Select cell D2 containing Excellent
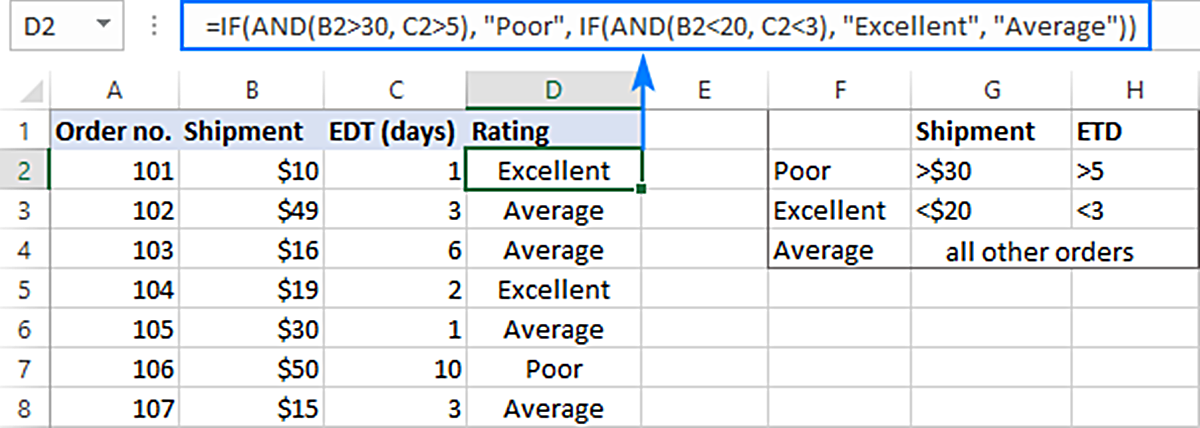This screenshot has height=428, width=1200. (x=554, y=171)
